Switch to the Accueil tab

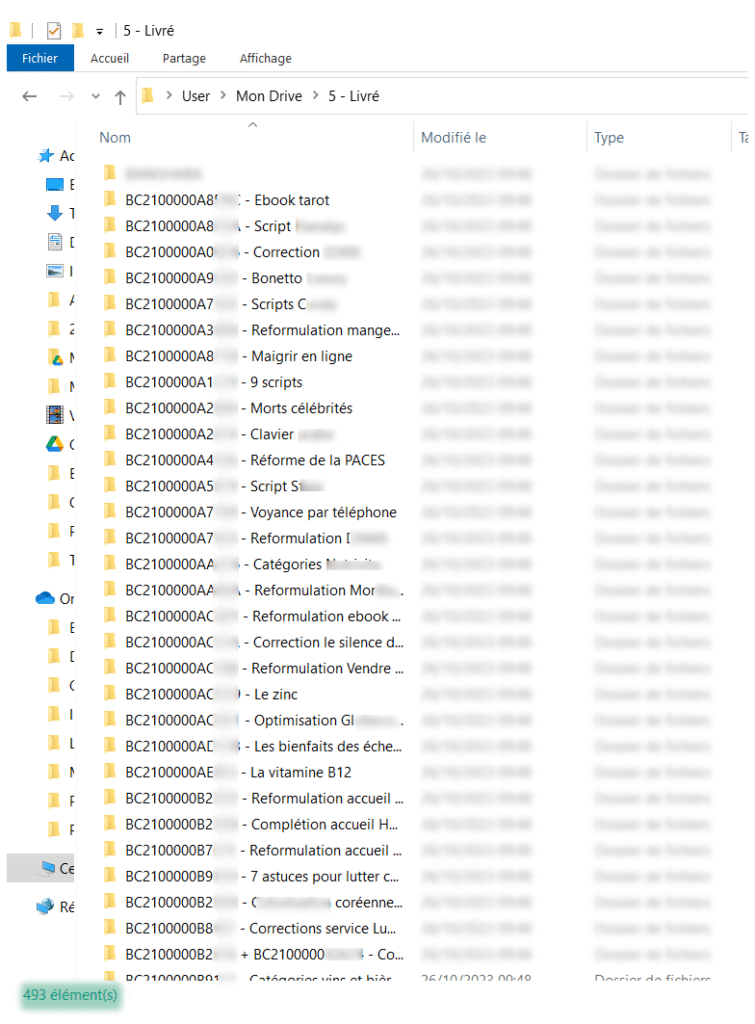[109, 59]
